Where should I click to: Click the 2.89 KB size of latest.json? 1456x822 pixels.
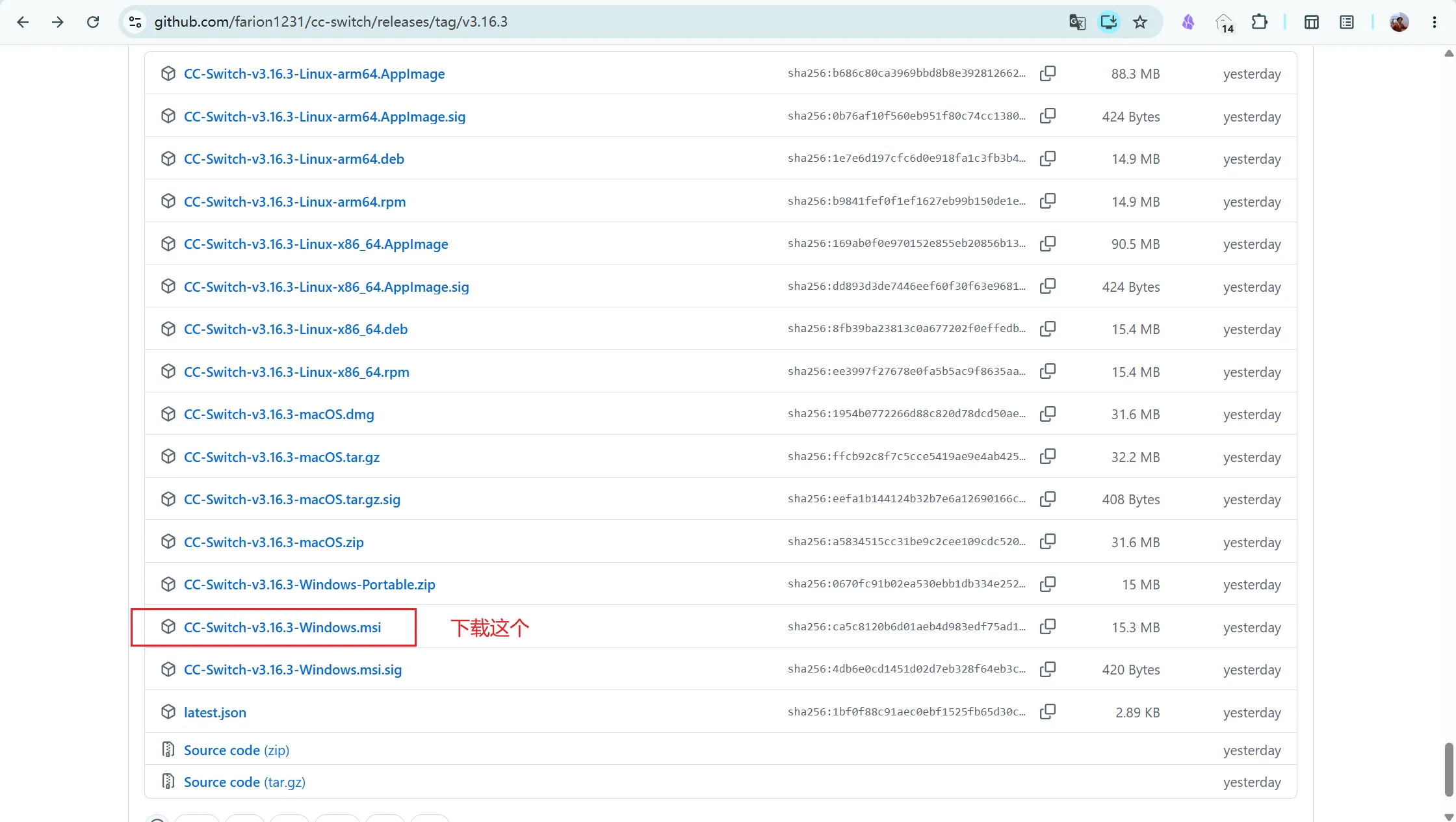pos(1137,713)
